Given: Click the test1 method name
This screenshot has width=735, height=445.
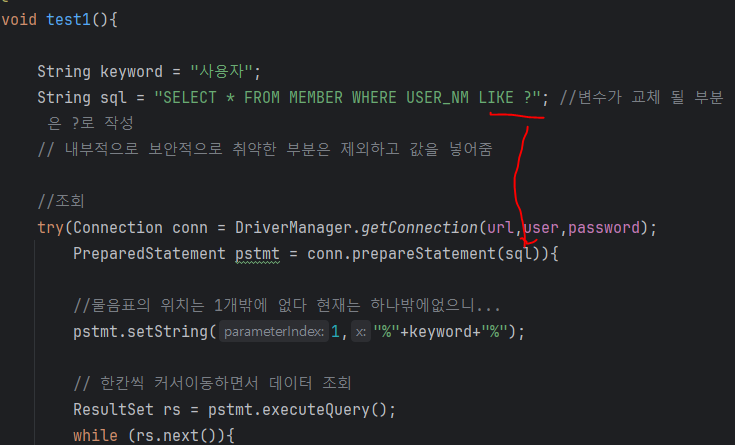Looking at the screenshot, I should (68, 20).
